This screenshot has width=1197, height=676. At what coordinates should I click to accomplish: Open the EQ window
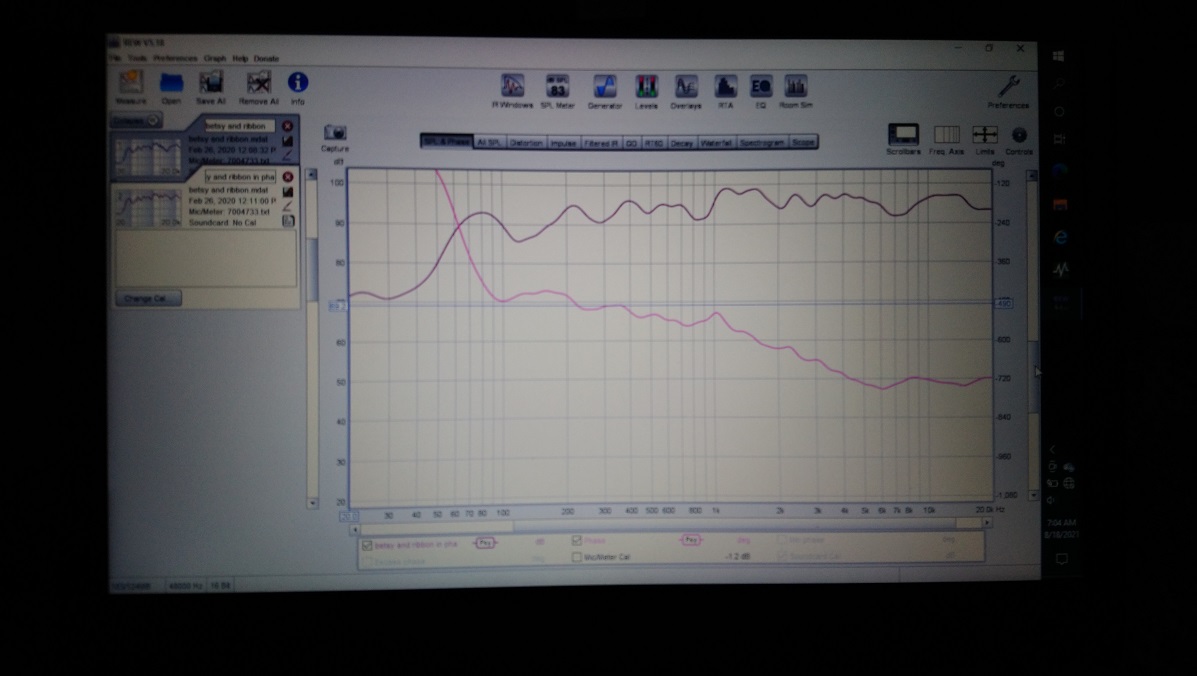pos(760,92)
